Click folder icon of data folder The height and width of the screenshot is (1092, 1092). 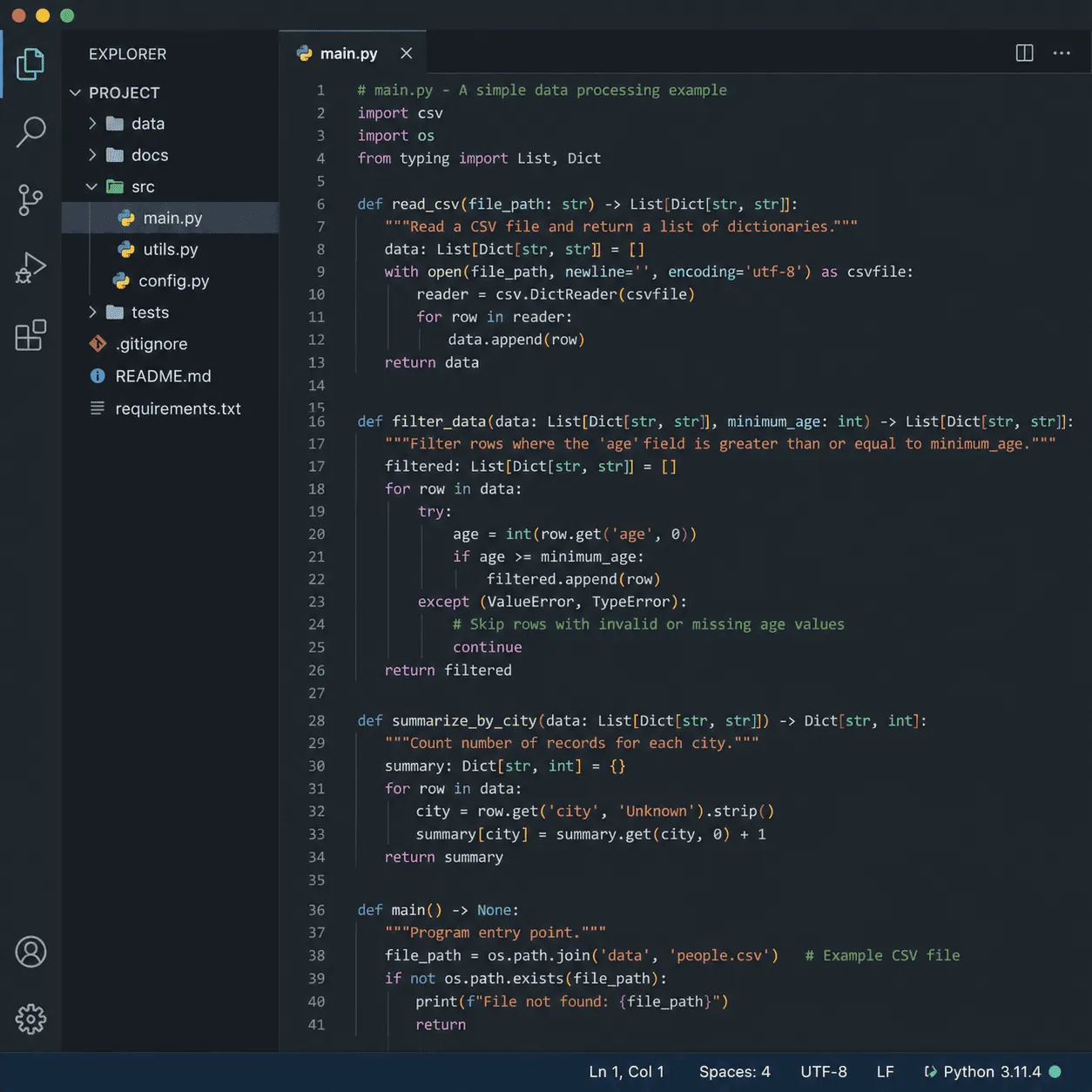tap(115, 124)
